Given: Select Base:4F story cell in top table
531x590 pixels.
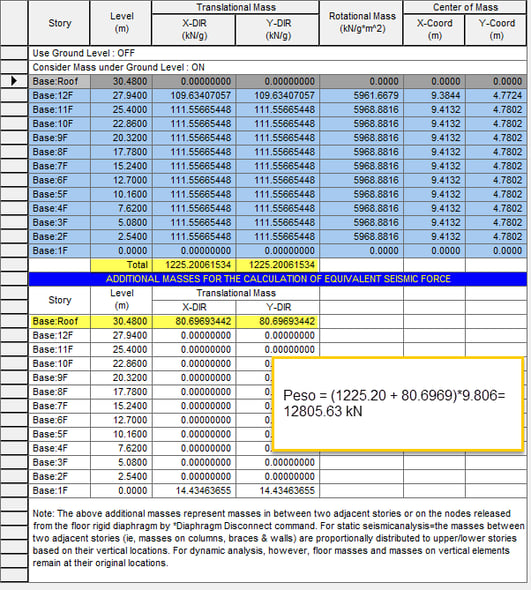Looking at the screenshot, I should pos(59,208).
